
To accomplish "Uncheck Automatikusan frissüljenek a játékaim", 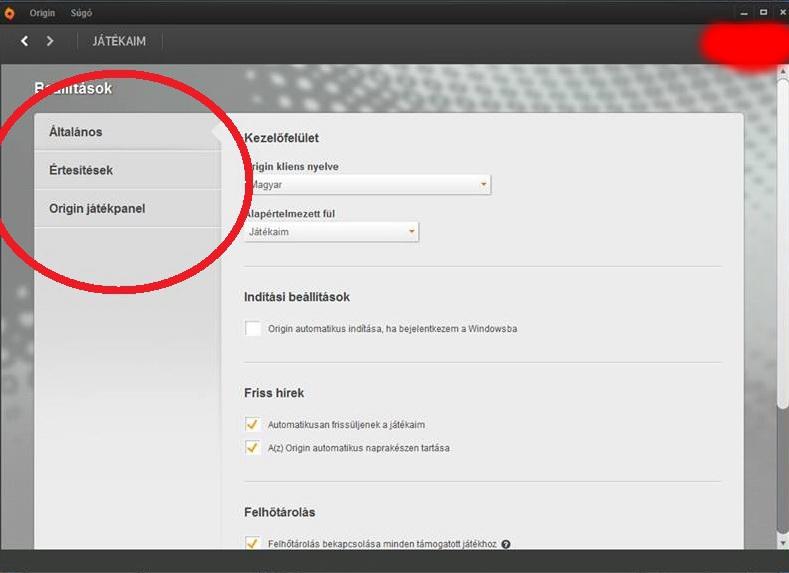I will tap(253, 425).
